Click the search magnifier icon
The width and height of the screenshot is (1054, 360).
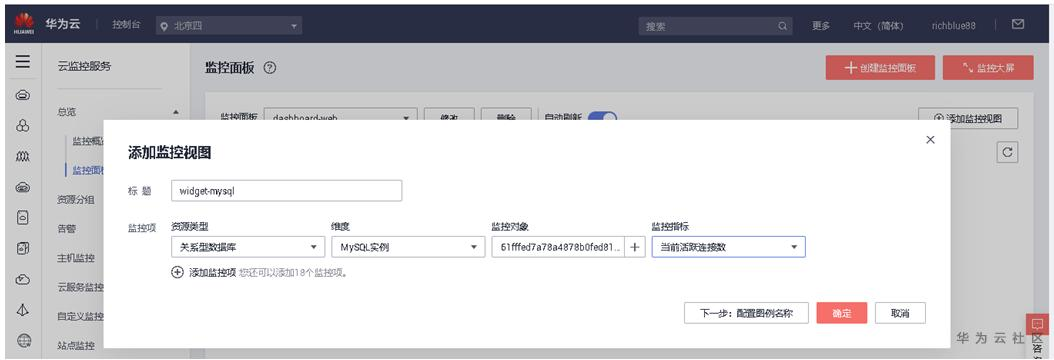(782, 26)
